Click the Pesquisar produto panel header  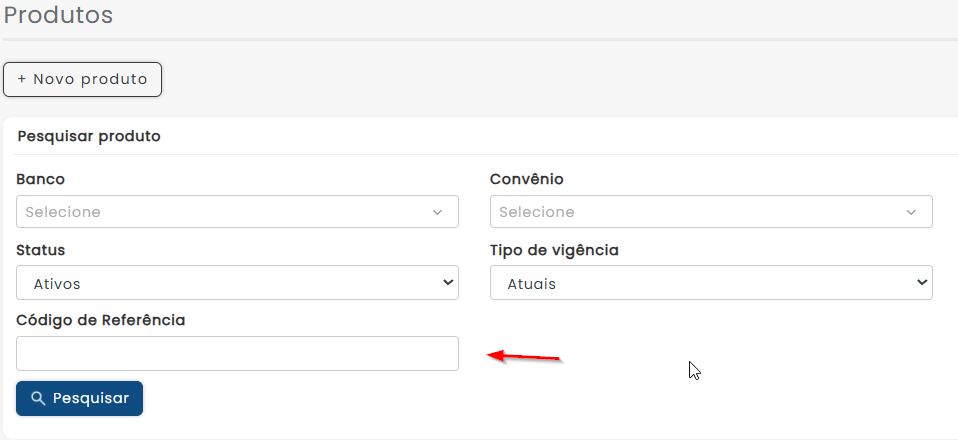89,136
